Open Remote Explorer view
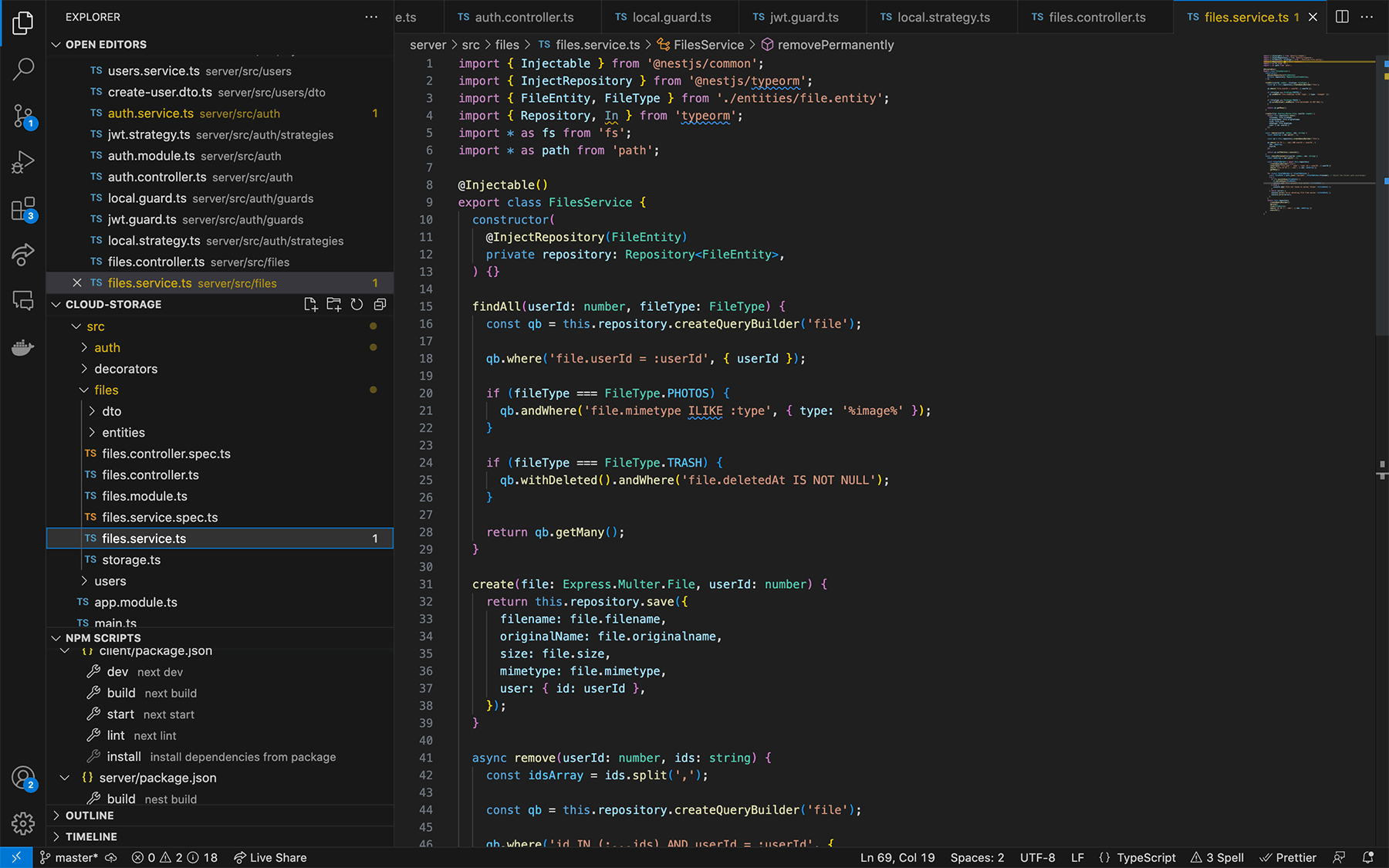1389x868 pixels. pos(23,301)
